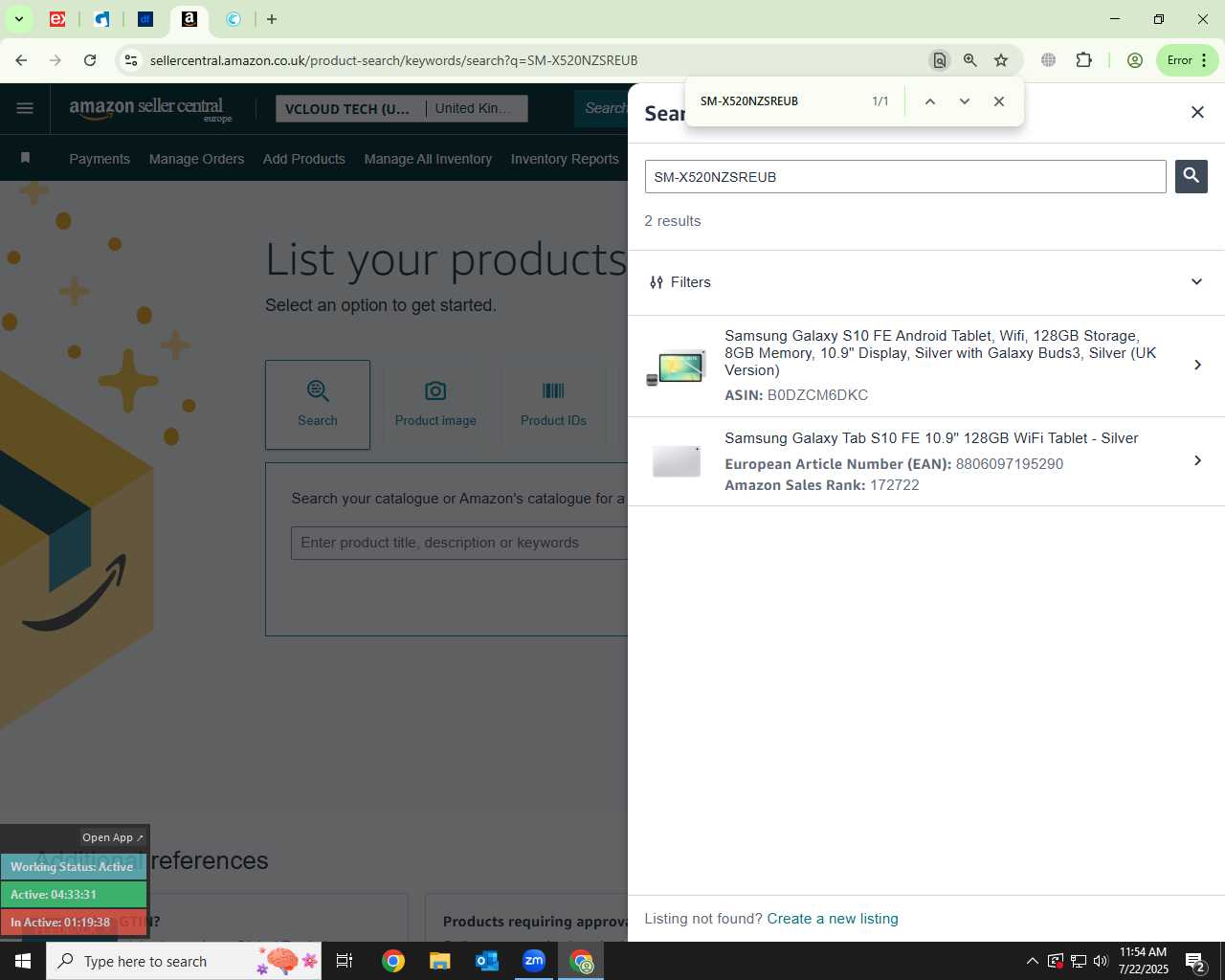Click Open App on the tracker widget
This screenshot has width=1225, height=980.
pyautogui.click(x=112, y=837)
